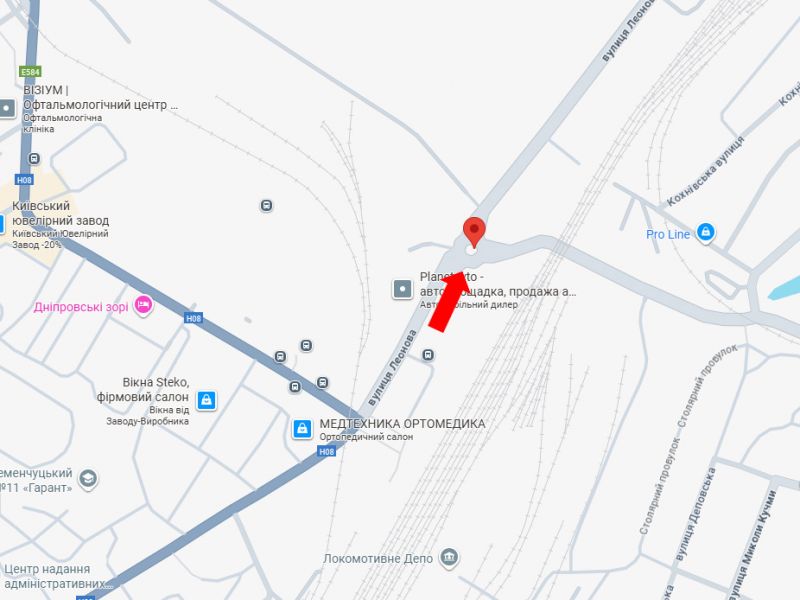Click the ВІЗІУМ clinic square icon
Screen dimensions: 800x600
pyautogui.click(x=7, y=108)
